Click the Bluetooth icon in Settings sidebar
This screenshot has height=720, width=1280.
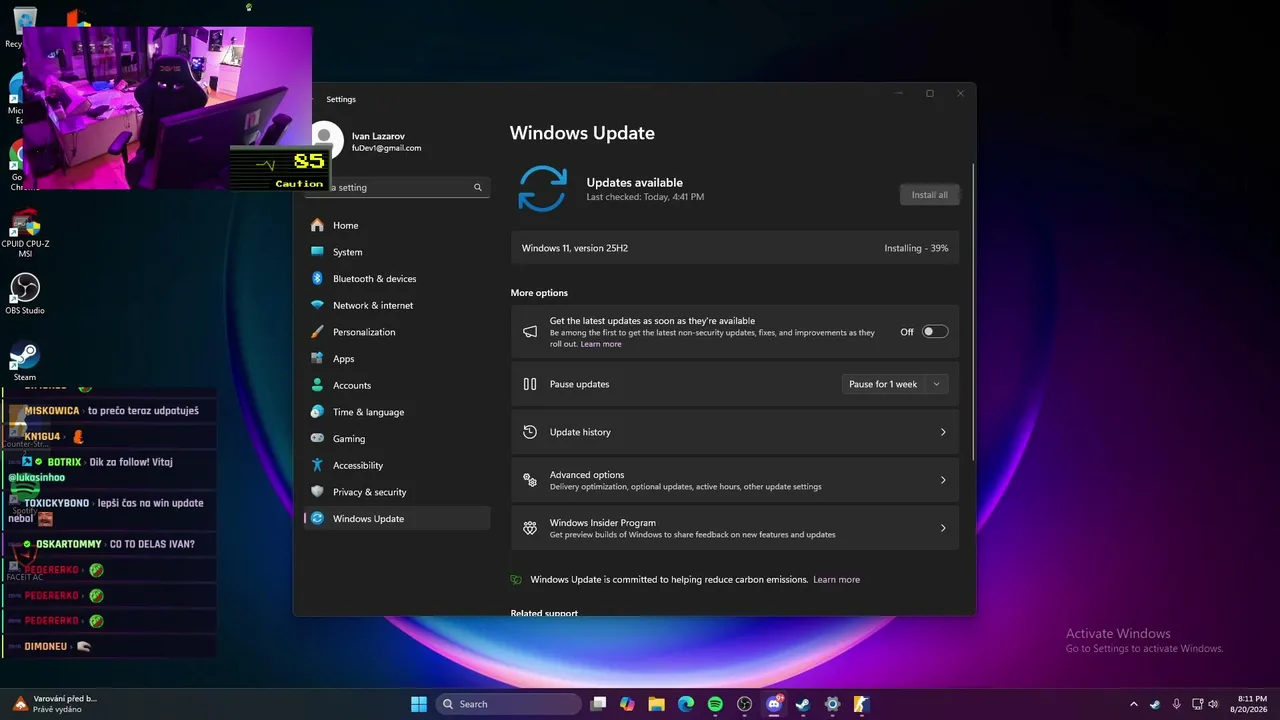point(317,279)
